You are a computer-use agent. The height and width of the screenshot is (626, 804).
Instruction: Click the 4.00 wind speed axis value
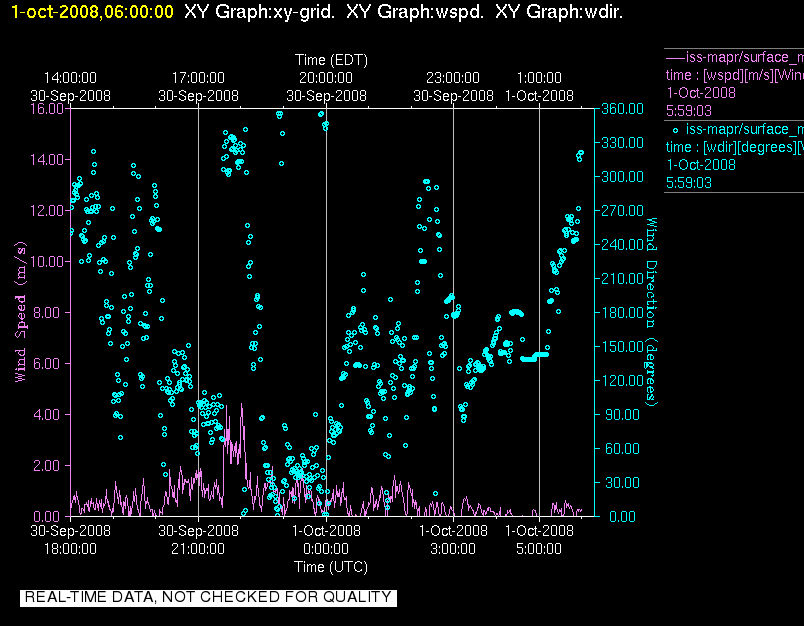point(49,414)
